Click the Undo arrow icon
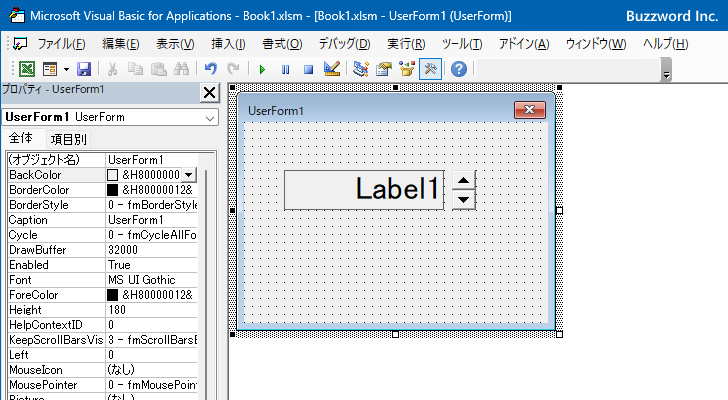The height and width of the screenshot is (400, 728). point(211,69)
